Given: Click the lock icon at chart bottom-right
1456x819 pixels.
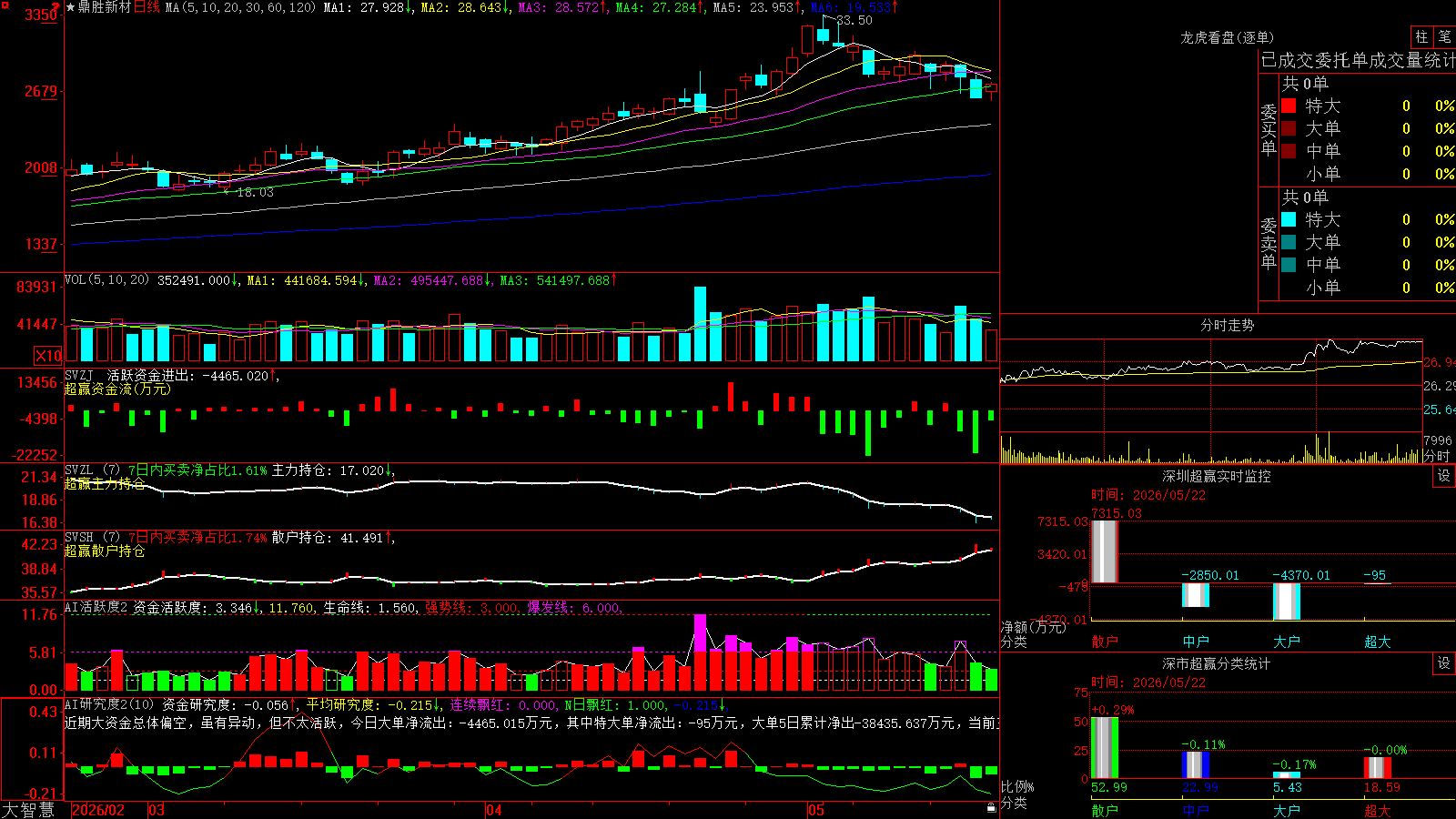Looking at the screenshot, I should pos(991,807).
